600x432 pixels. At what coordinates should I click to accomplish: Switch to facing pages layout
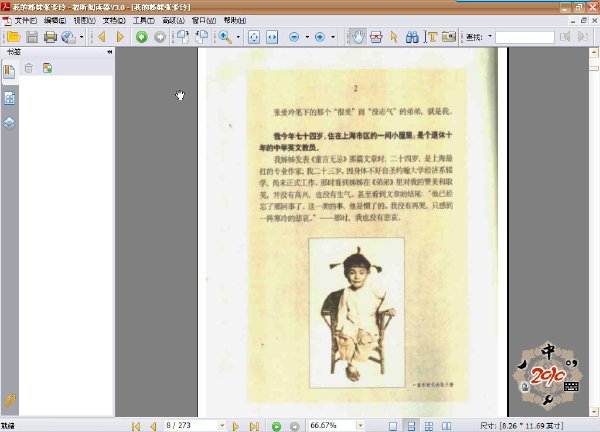tap(447, 426)
